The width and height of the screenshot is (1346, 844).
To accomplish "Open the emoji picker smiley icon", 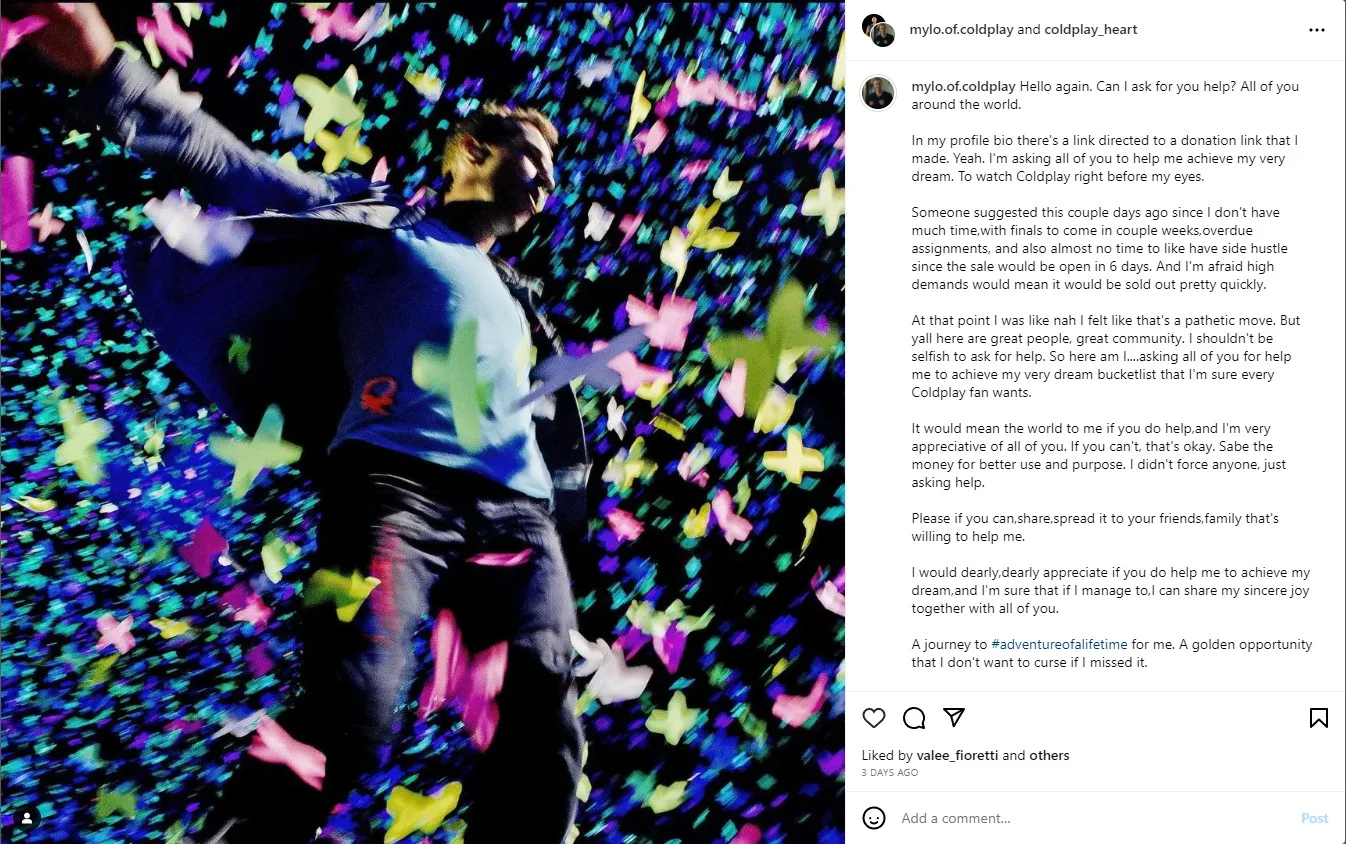I will point(874,818).
